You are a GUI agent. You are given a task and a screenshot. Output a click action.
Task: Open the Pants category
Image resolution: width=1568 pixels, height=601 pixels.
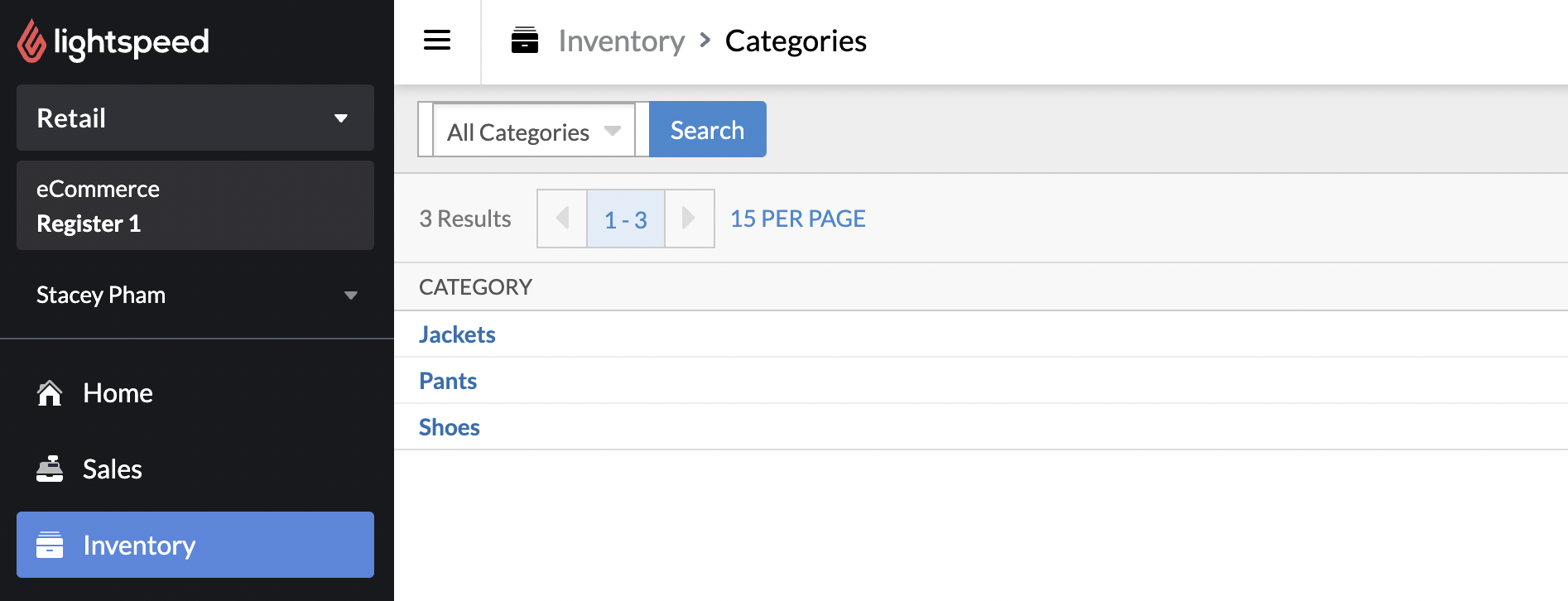click(x=448, y=381)
